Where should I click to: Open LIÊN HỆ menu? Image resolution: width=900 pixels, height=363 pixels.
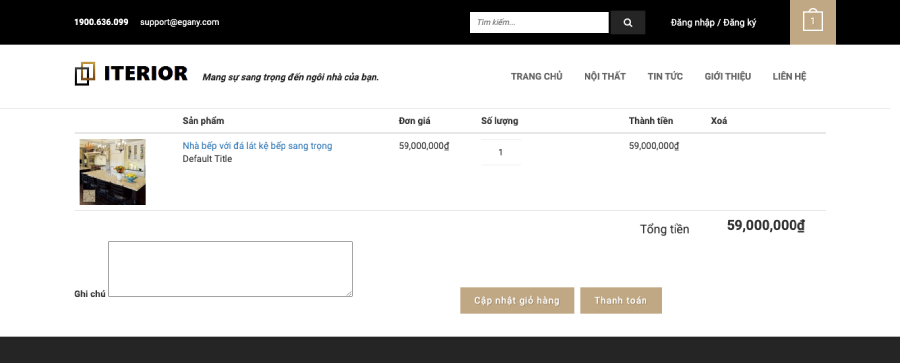[789, 76]
